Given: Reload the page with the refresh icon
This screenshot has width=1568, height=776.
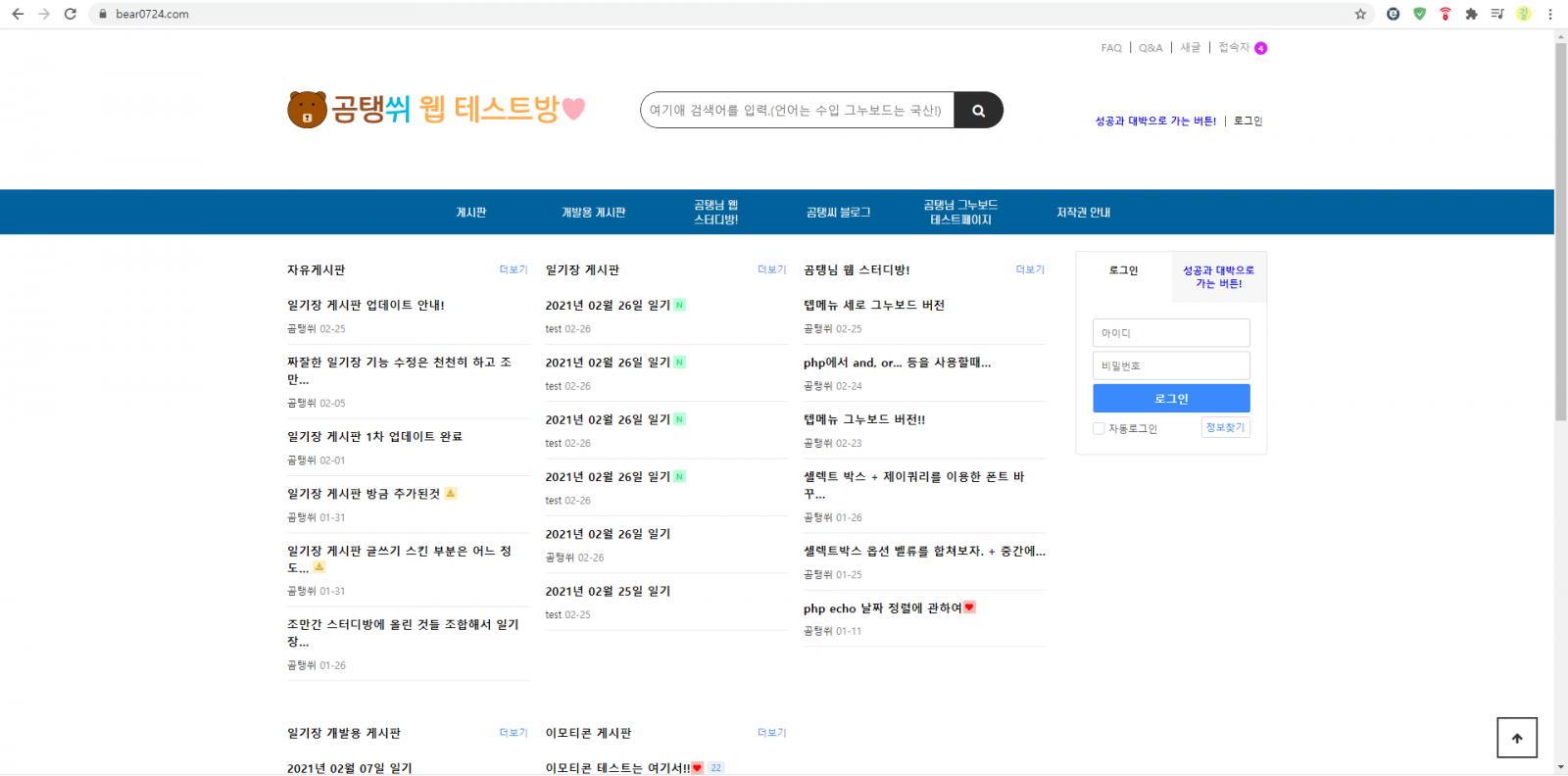Looking at the screenshot, I should (71, 14).
